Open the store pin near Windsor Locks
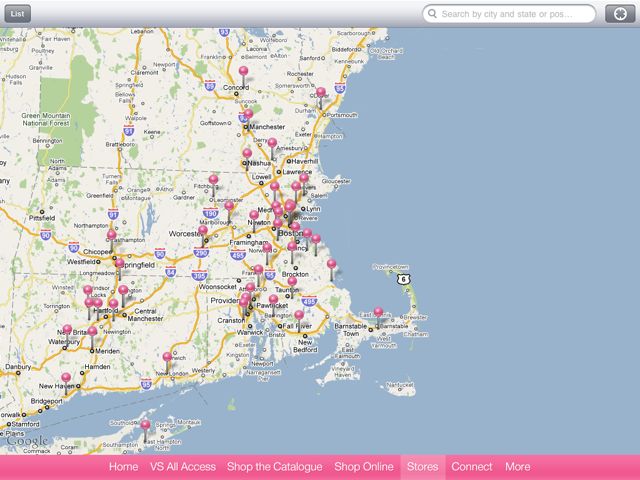640x480 pixels. [x=88, y=290]
